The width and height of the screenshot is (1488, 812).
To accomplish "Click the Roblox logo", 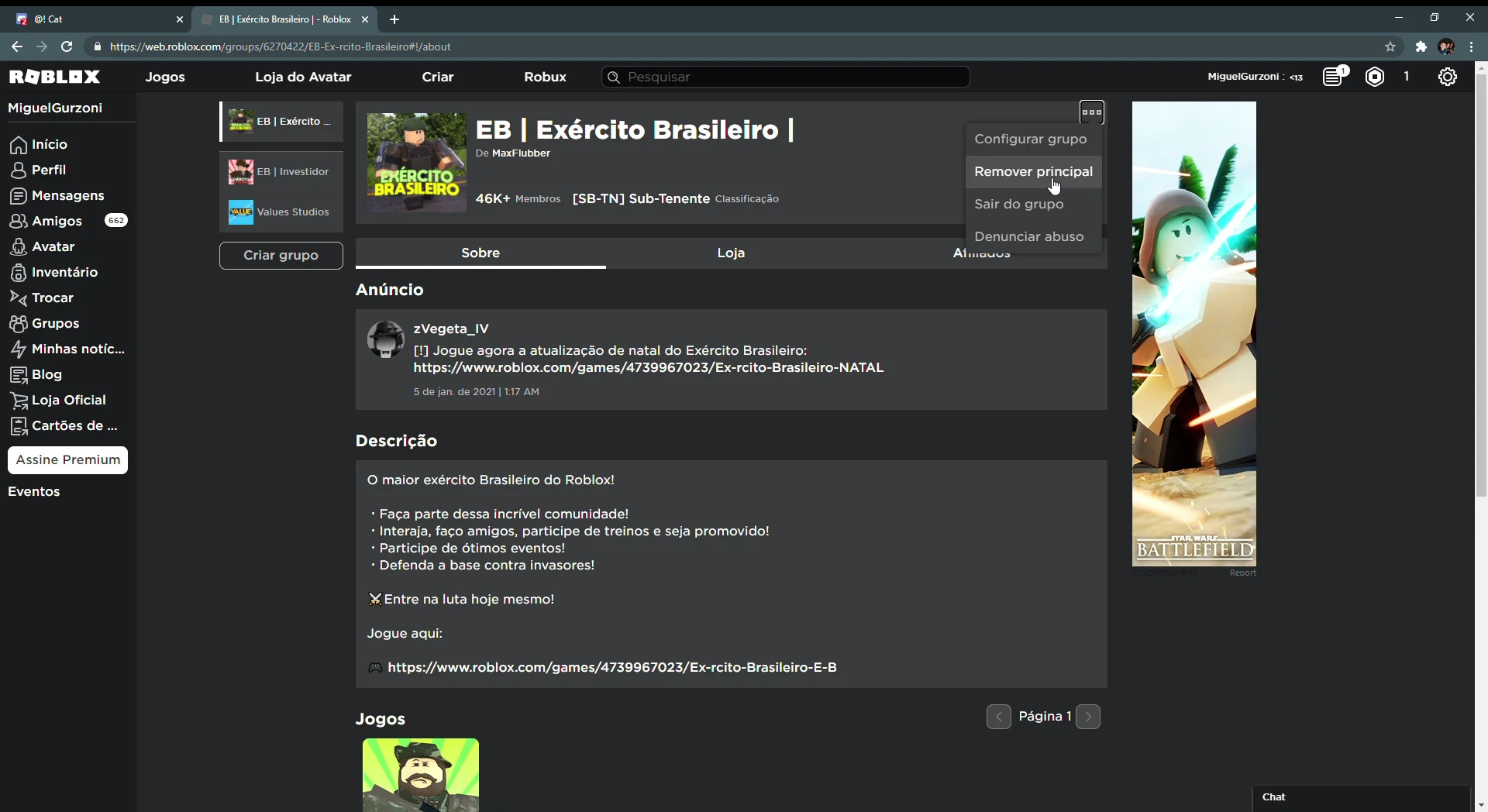I will [54, 77].
